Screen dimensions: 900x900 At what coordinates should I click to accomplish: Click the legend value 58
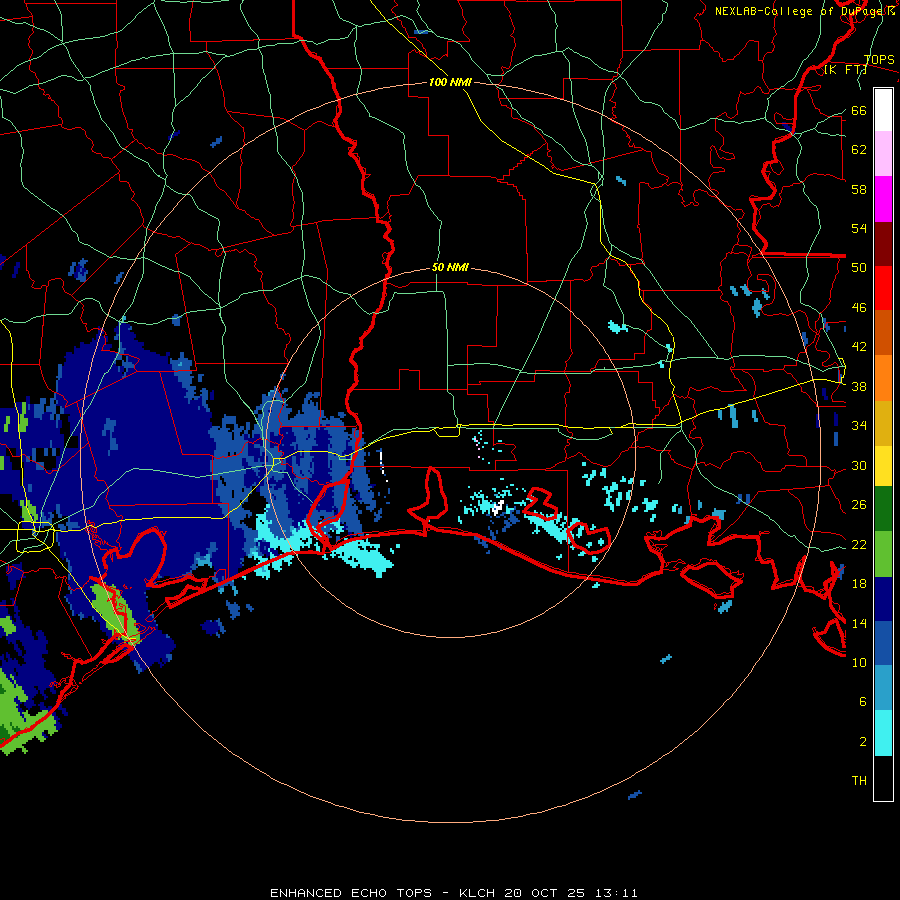coord(859,189)
